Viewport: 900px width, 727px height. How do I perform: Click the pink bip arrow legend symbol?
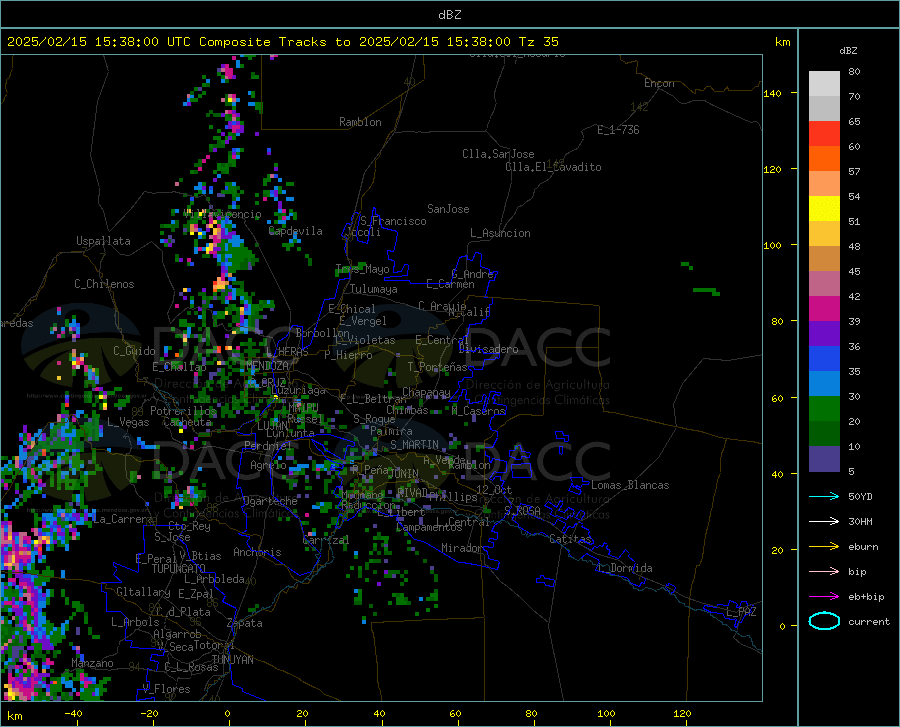pyautogui.click(x=824, y=572)
